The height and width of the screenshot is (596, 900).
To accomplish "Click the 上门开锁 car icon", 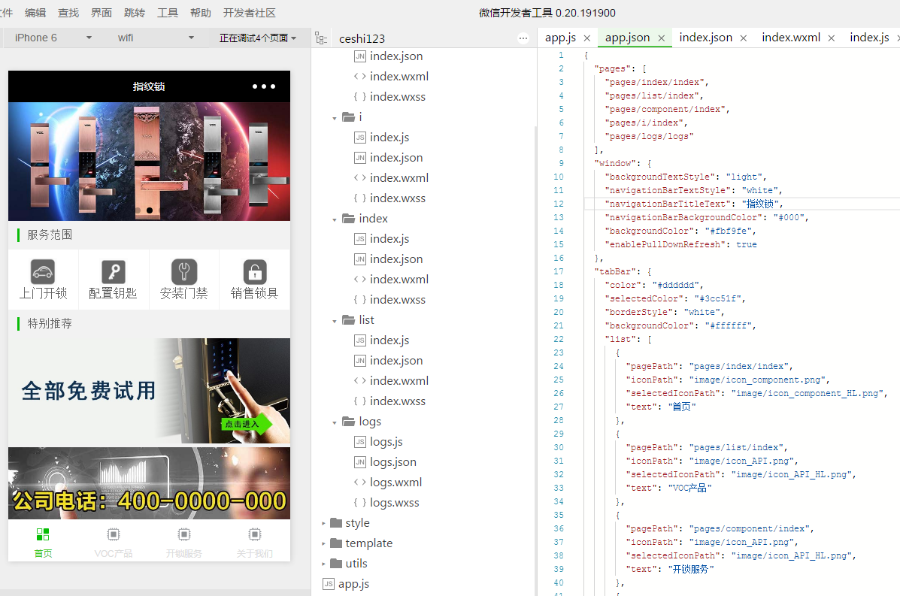I will pyautogui.click(x=43, y=272).
